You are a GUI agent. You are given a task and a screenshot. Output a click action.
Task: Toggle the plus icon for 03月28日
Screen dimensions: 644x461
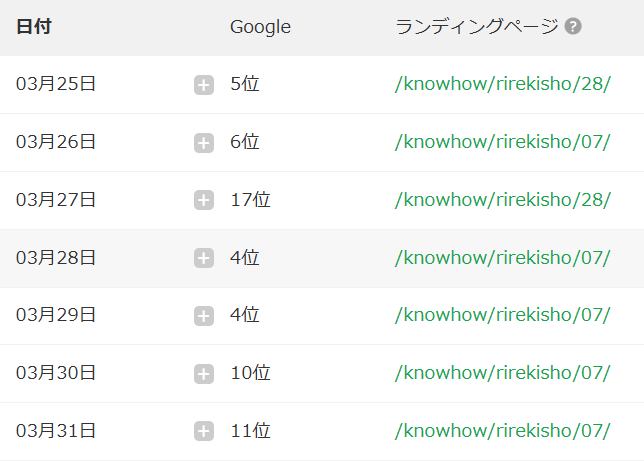tap(204, 258)
